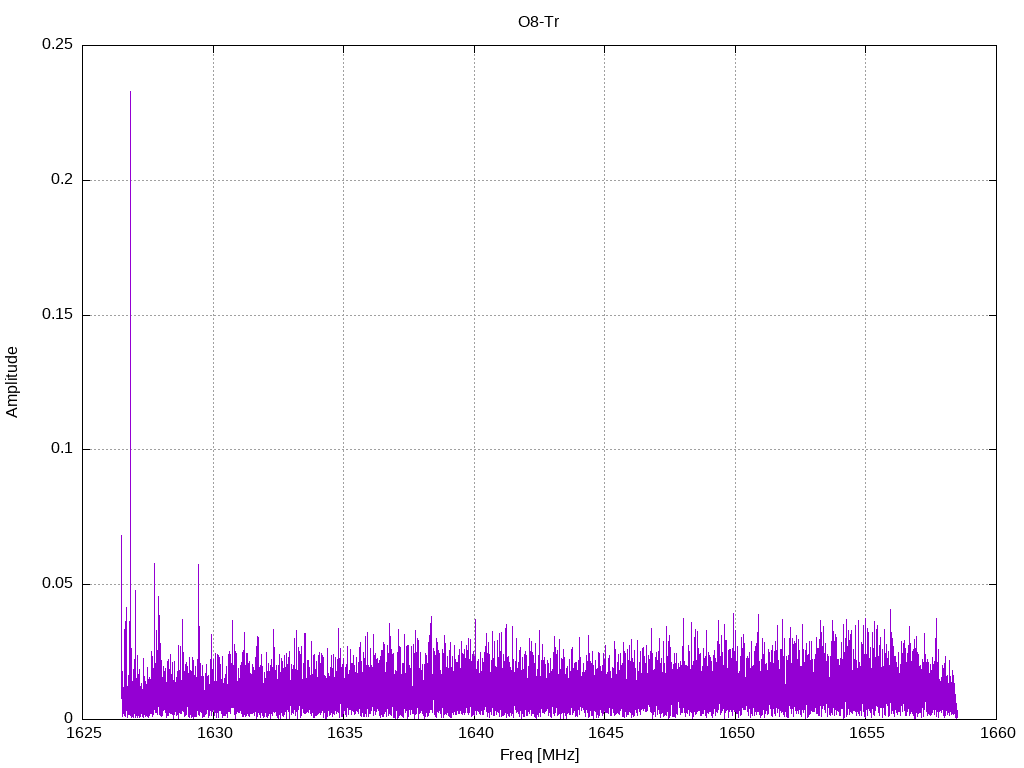Click the 0 y-axis tick label

69,718
